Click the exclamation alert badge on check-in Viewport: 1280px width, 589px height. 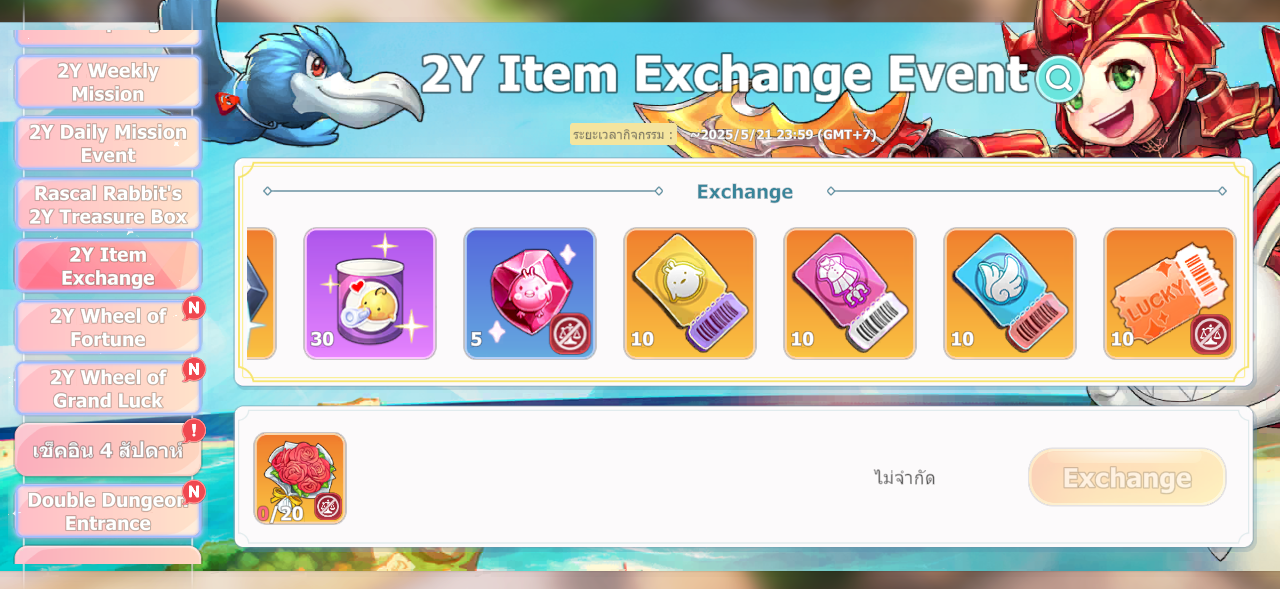click(194, 430)
